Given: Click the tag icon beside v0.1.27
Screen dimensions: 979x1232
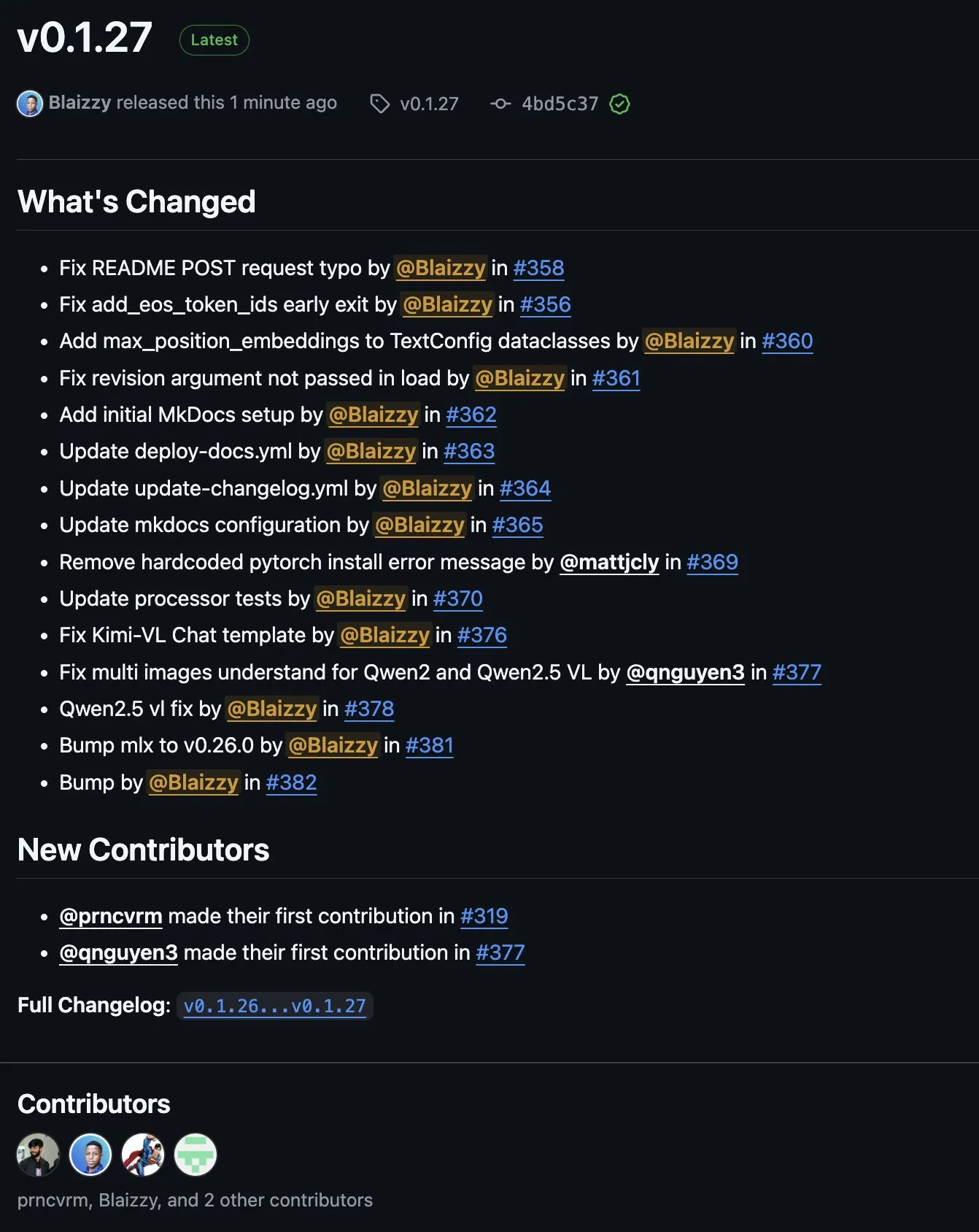Looking at the screenshot, I should [x=379, y=104].
